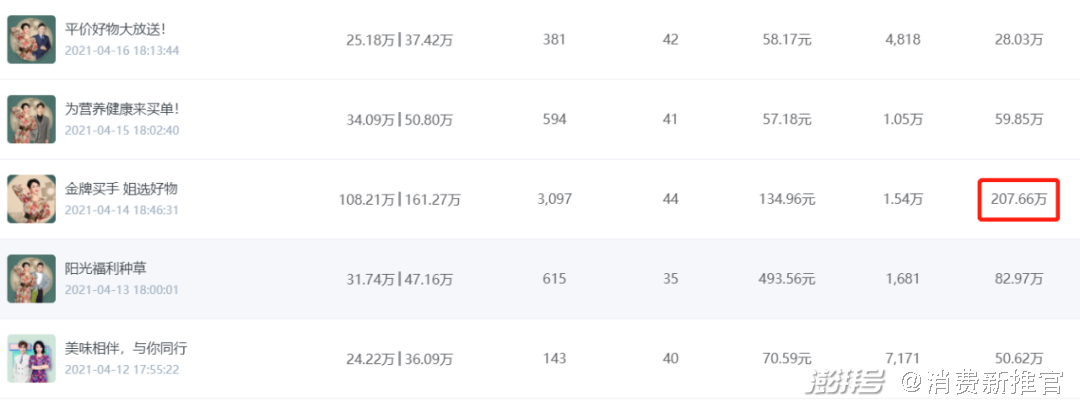
Task: Click the 2021-04-12 17:55:22 timestamp
Action: [x=122, y=370]
